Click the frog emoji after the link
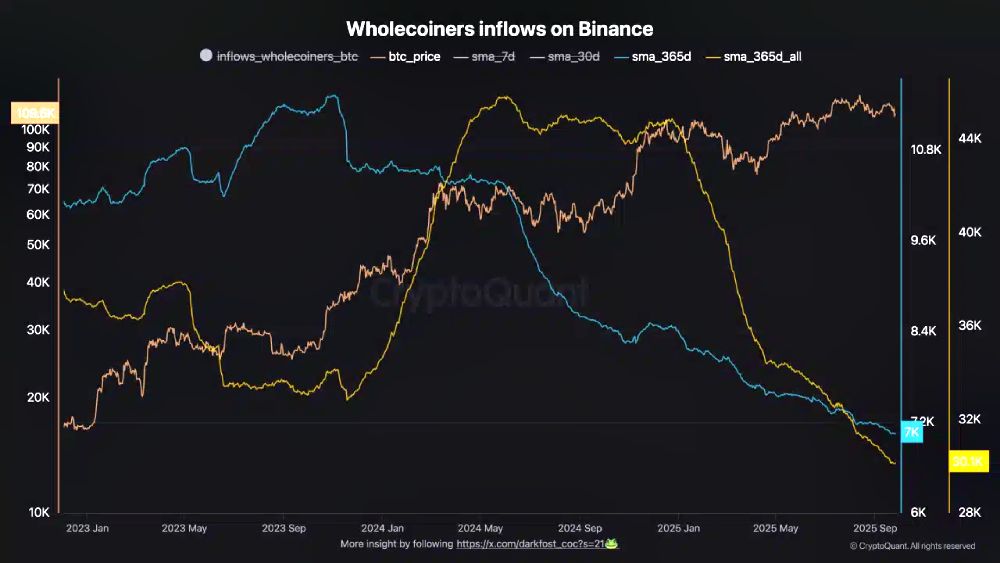 [x=609, y=544]
